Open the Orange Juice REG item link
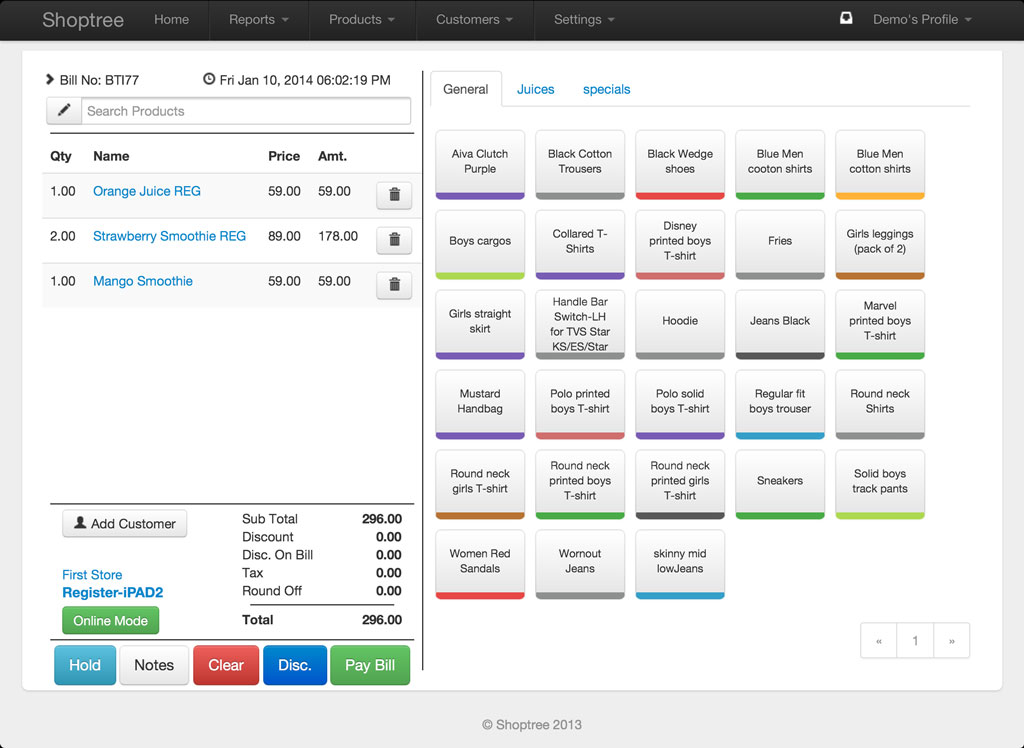The width and height of the screenshot is (1024, 748). click(147, 191)
